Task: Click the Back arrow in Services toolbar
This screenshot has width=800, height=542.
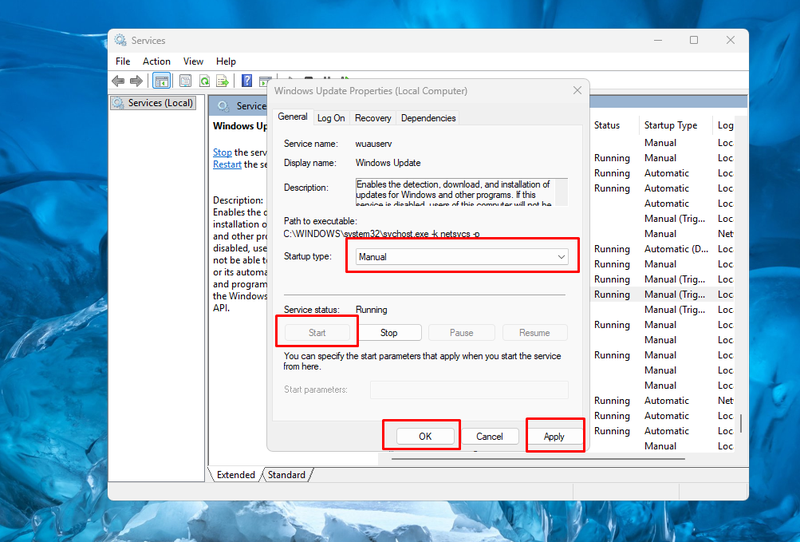Action: coord(118,81)
